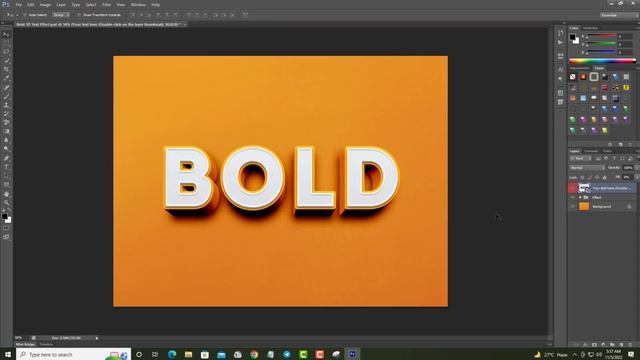The width and height of the screenshot is (640, 360).
Task: Select the Horizontal Type tool
Action: point(6,167)
